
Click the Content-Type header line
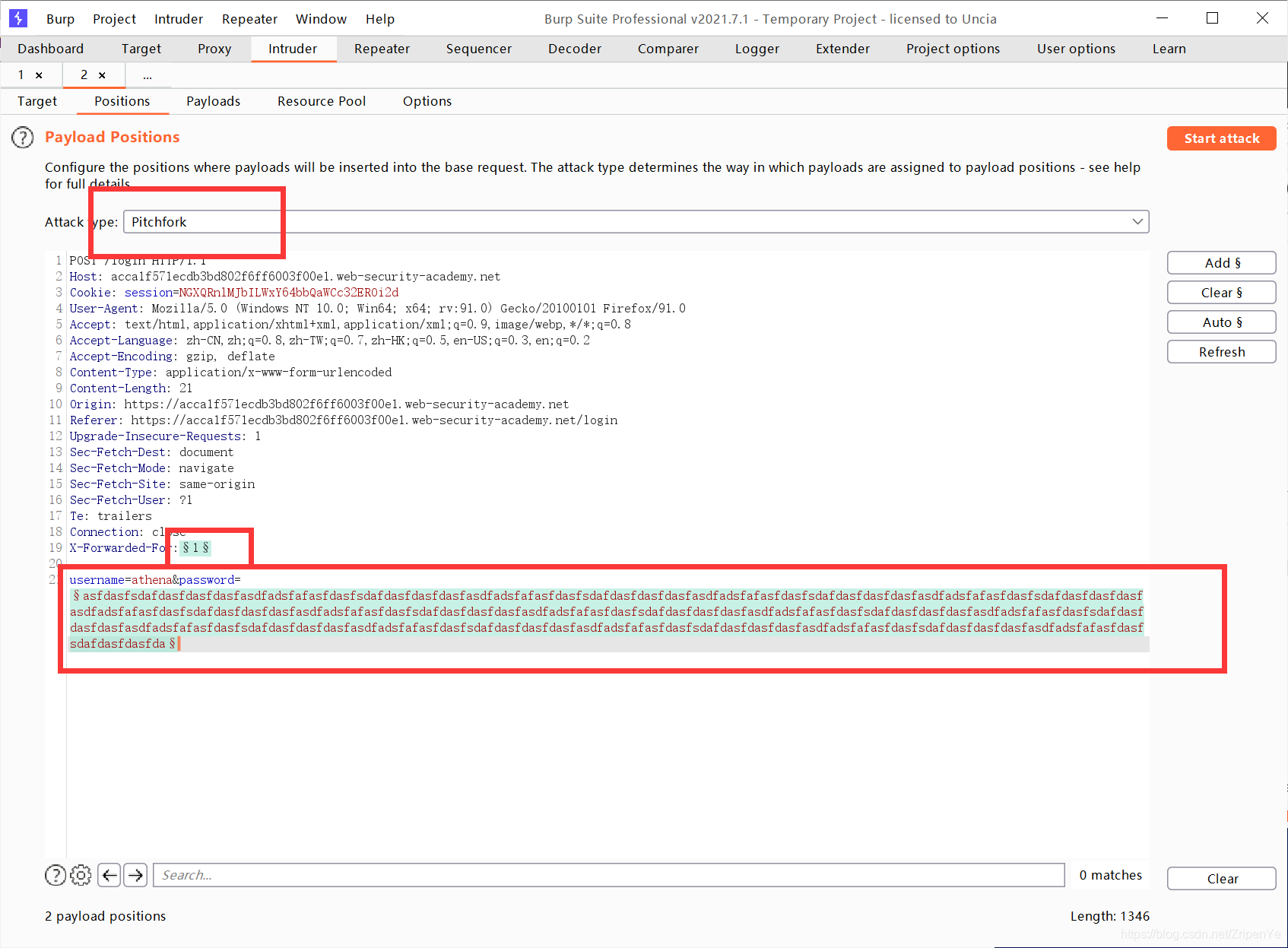(x=231, y=373)
